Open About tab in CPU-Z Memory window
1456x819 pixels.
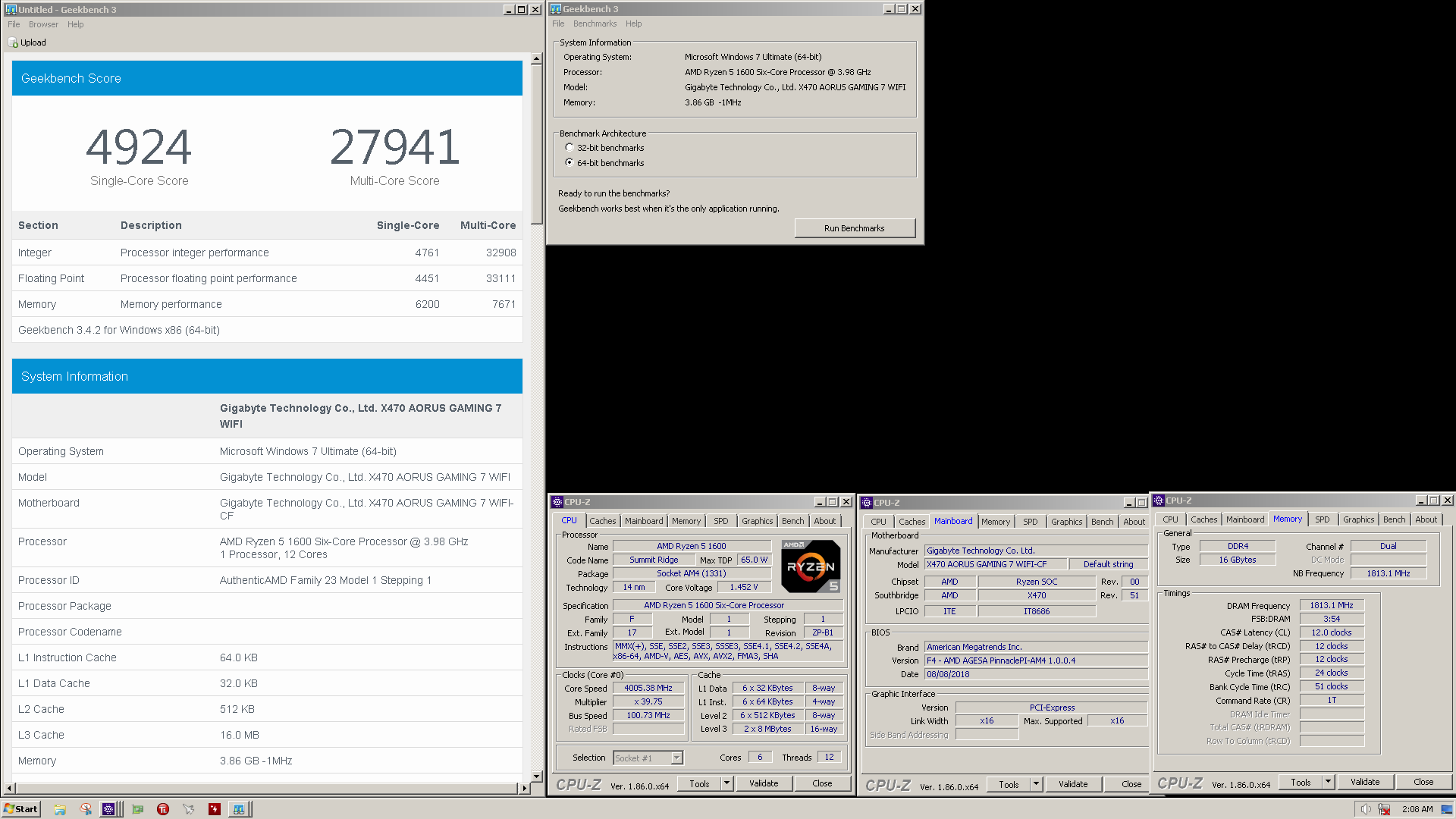1426,519
